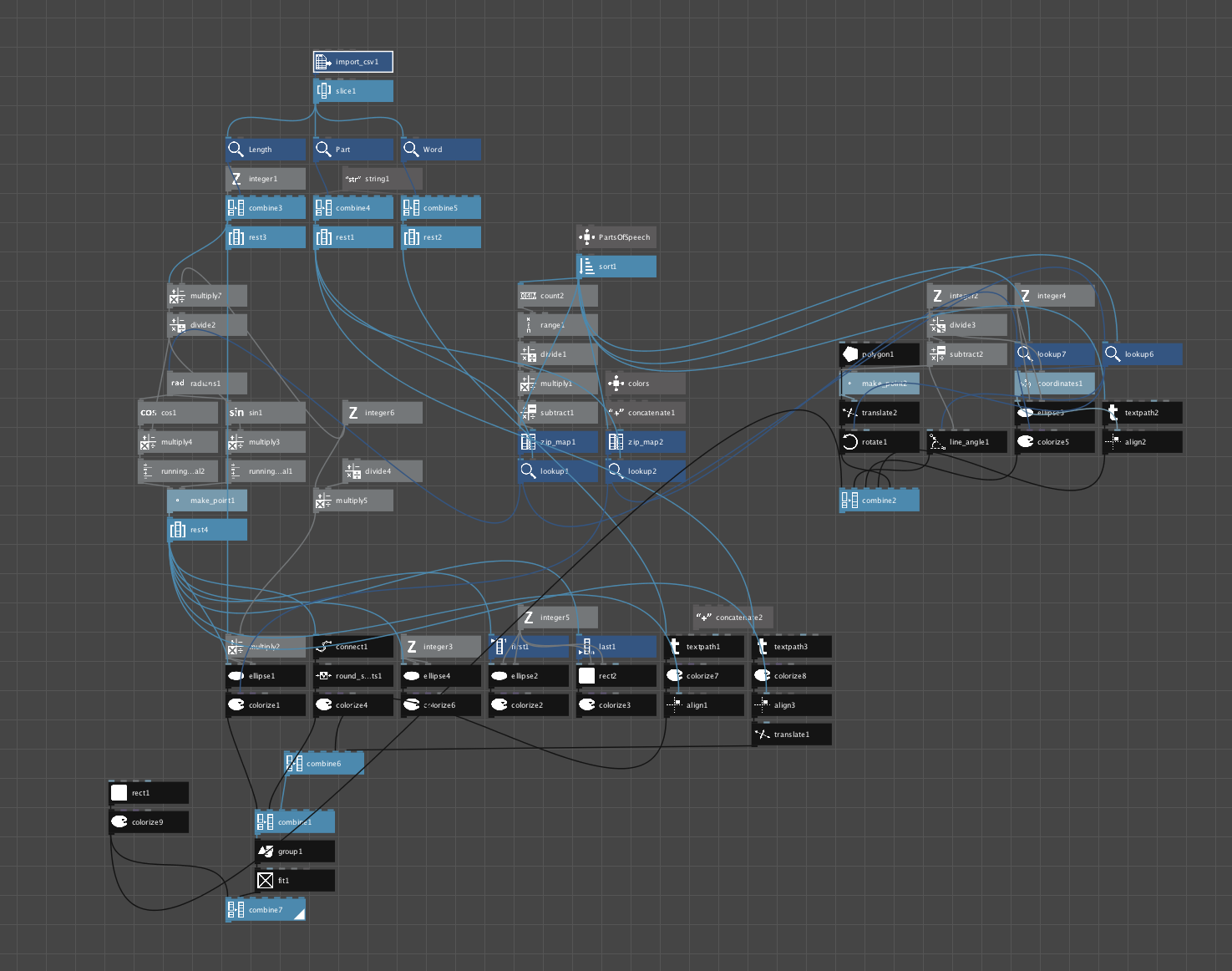Image resolution: width=1232 pixels, height=971 pixels.
Task: Select the multiply7 node
Action: click(207, 296)
